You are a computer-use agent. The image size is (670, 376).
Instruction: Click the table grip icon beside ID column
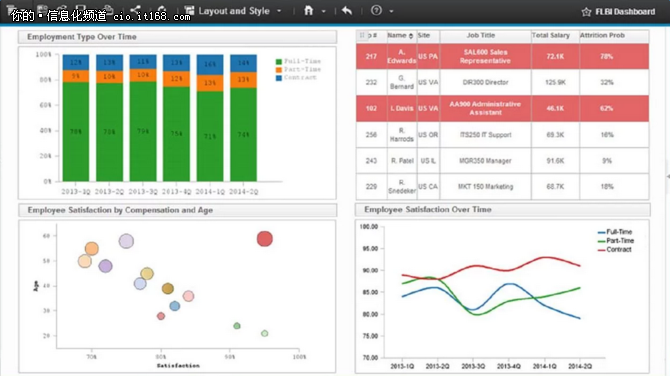pos(362,35)
